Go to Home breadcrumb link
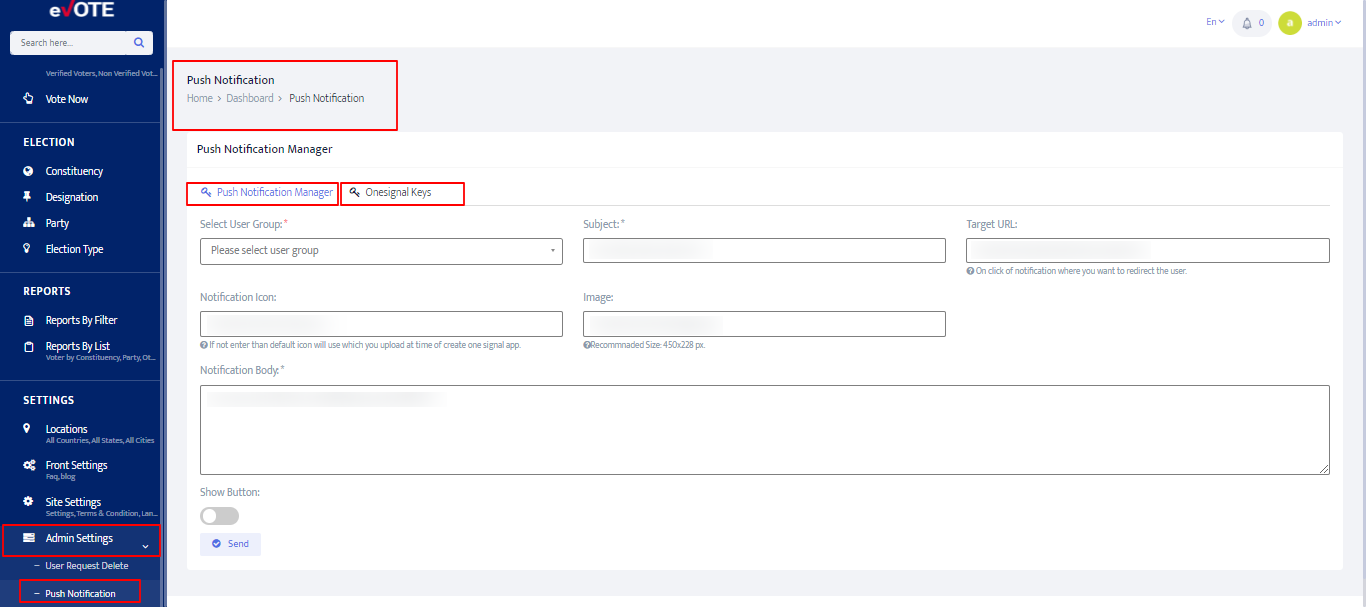This screenshot has width=1366, height=607. (x=199, y=98)
